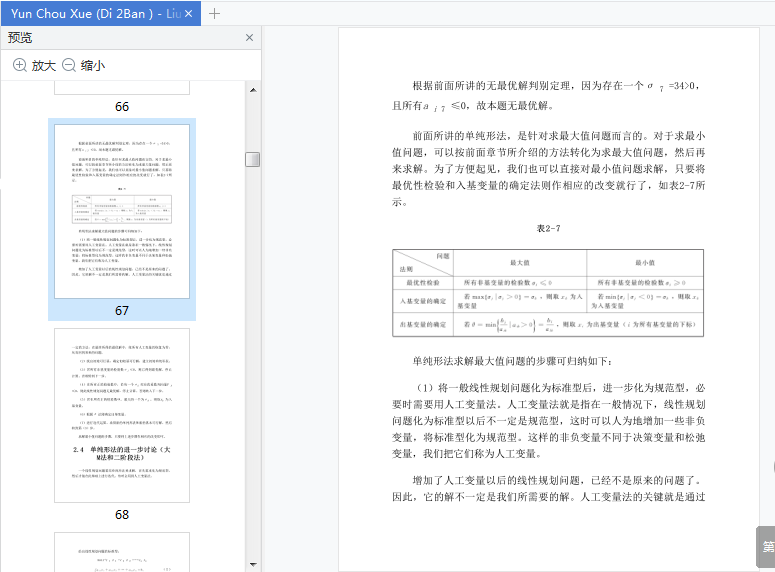Click the zoom out magnifier icon
Viewport: 775px width, 572px height.
click(x=69, y=65)
